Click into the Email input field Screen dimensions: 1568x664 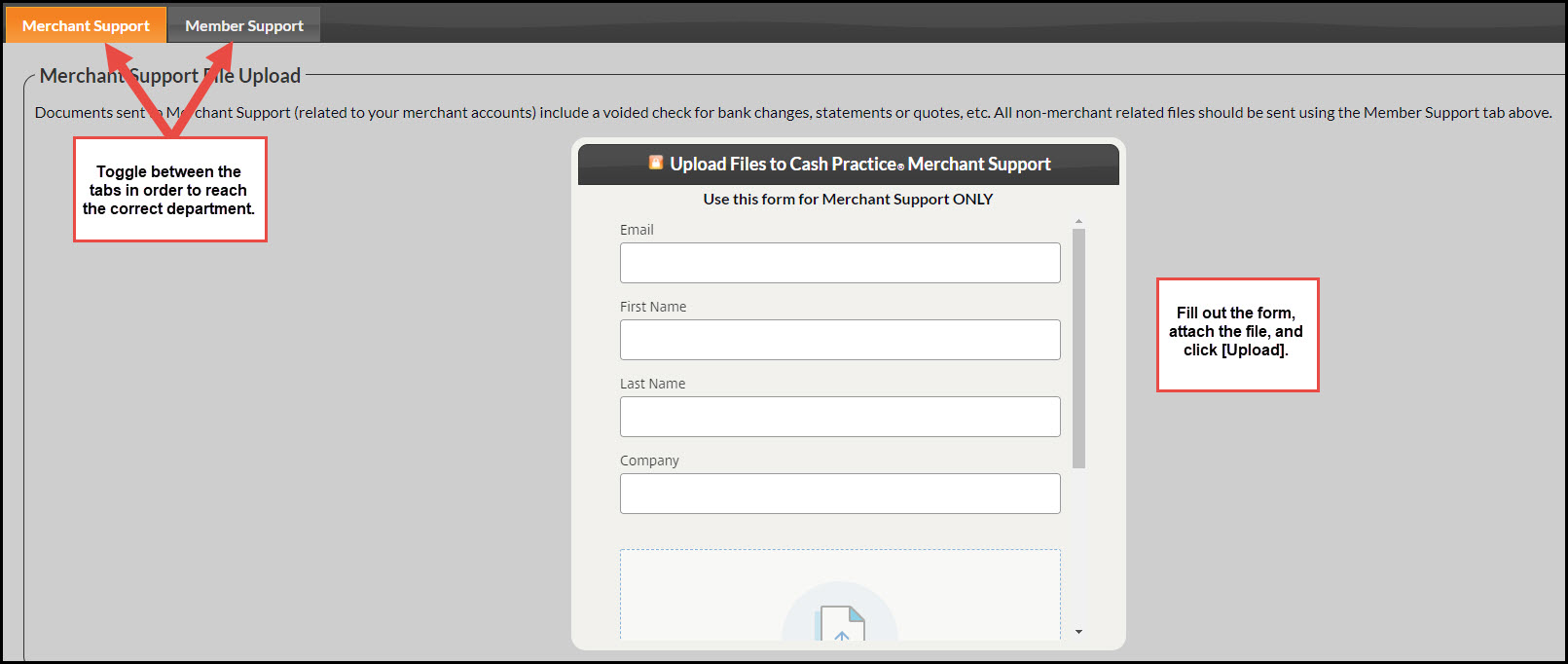click(x=840, y=263)
